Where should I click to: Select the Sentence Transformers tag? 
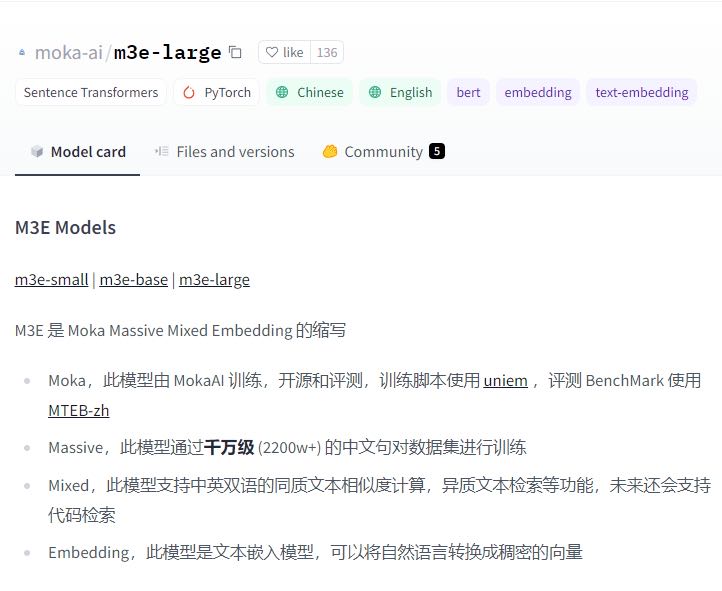coord(91,92)
